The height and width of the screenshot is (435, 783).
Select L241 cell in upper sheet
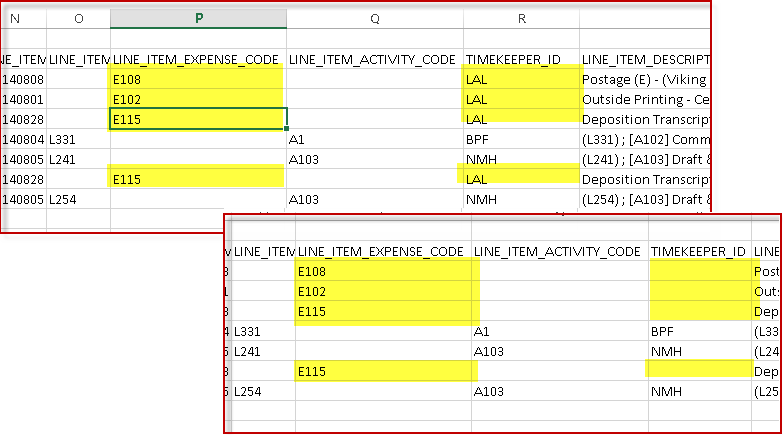(78, 159)
